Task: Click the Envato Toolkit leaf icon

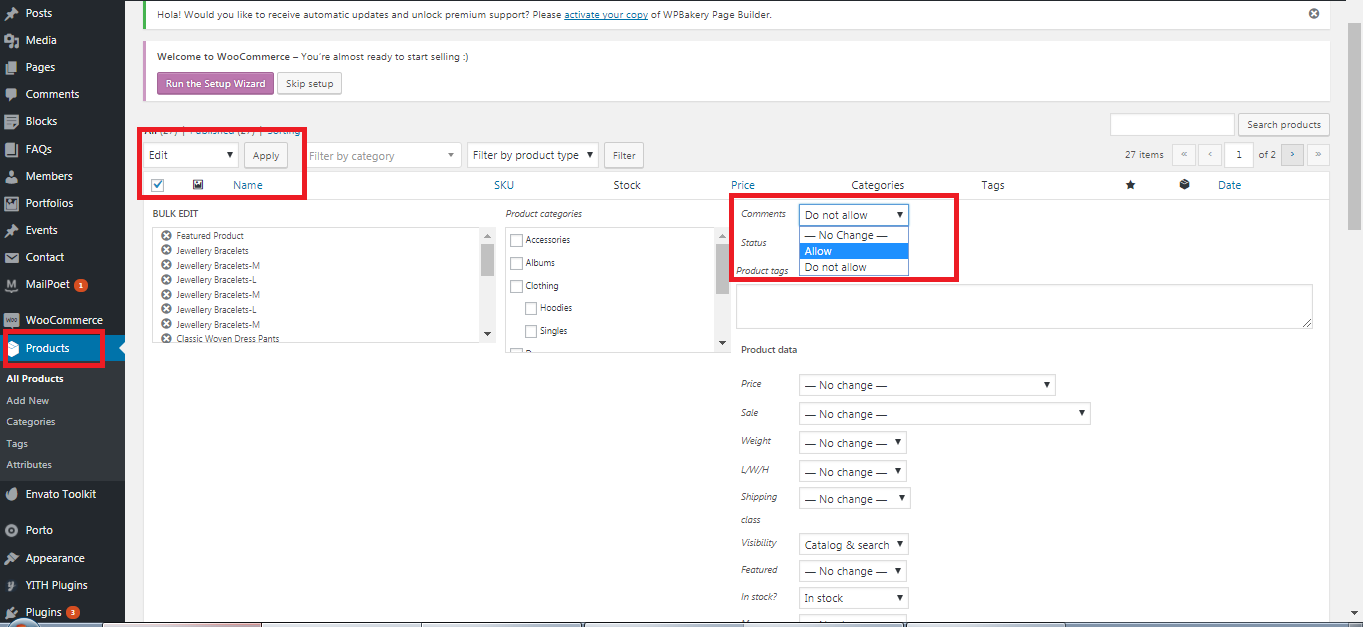Action: [x=11, y=494]
